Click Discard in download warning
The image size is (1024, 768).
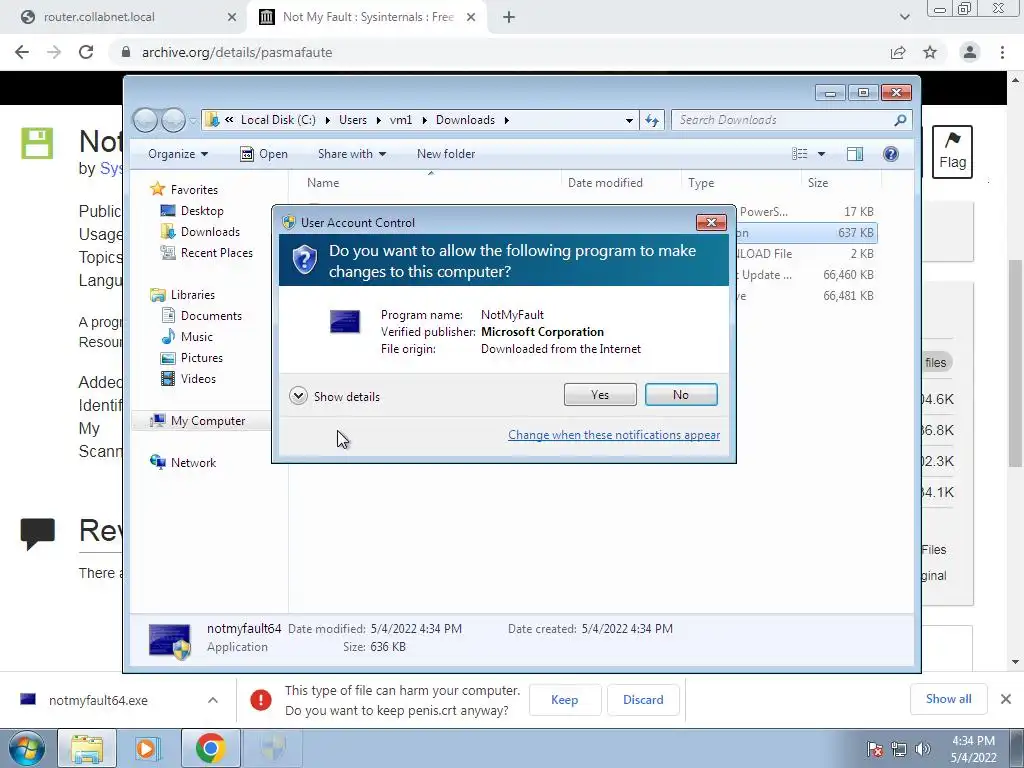click(643, 699)
